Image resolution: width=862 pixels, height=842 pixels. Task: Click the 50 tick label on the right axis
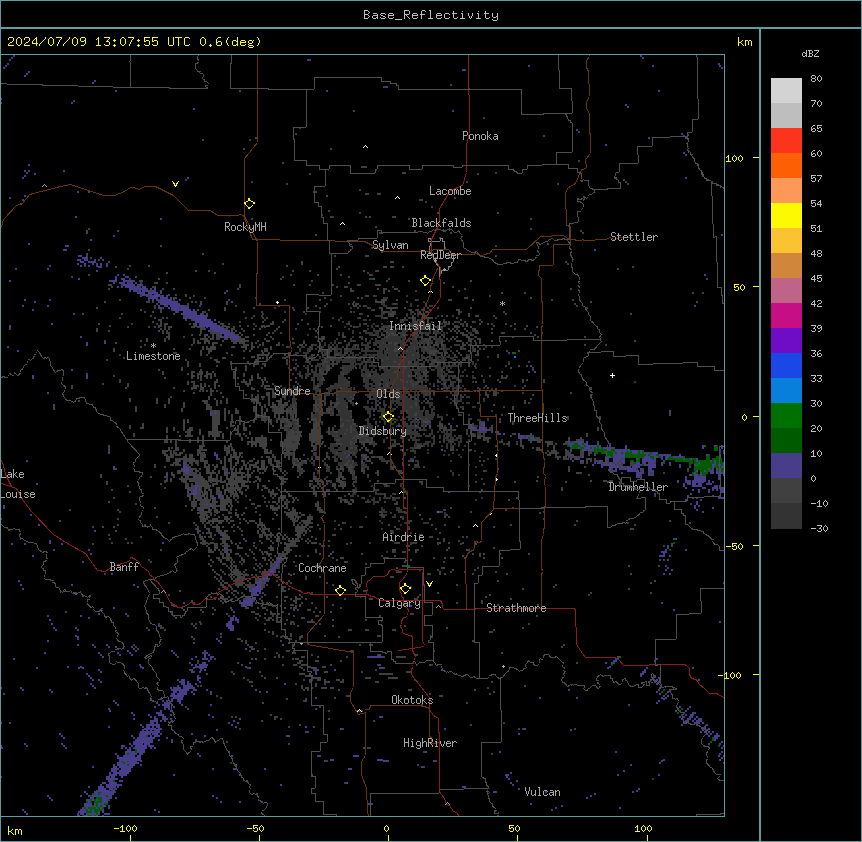(x=739, y=287)
